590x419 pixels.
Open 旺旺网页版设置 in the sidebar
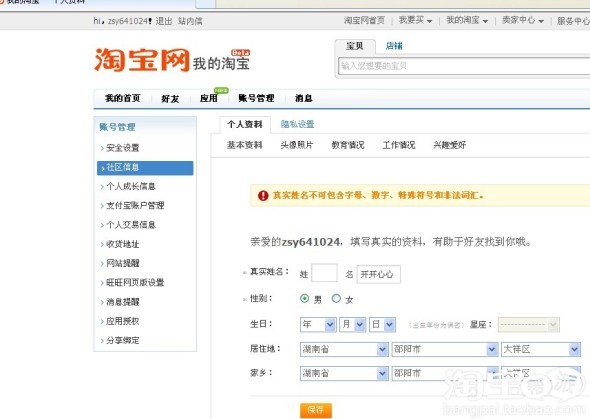(x=135, y=282)
